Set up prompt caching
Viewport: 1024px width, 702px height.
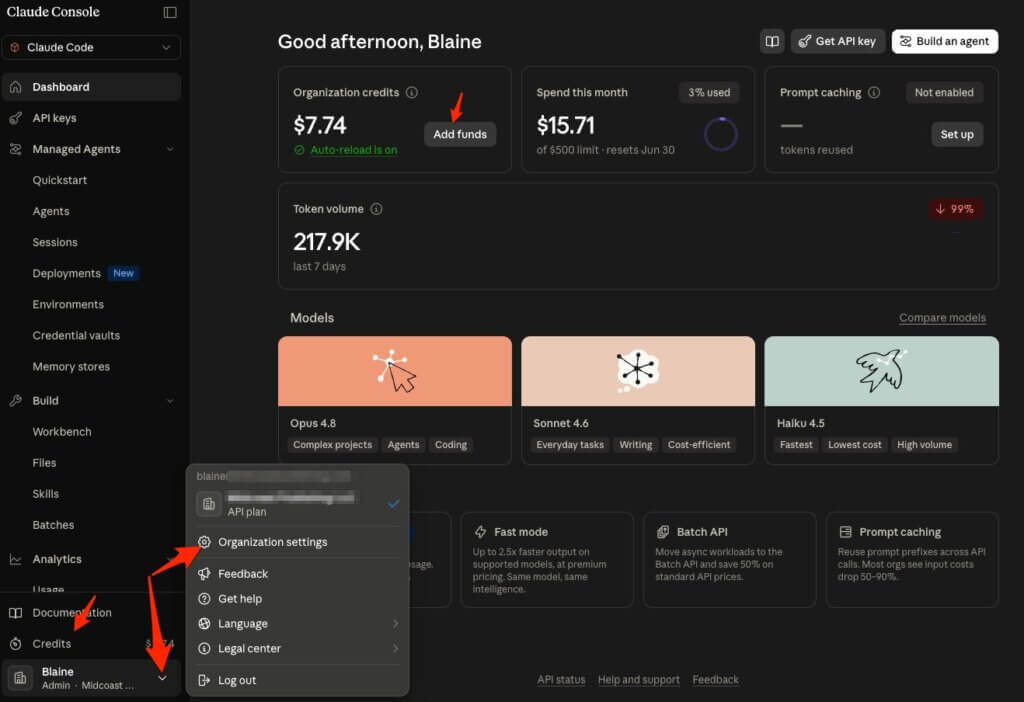pyautogui.click(x=957, y=135)
